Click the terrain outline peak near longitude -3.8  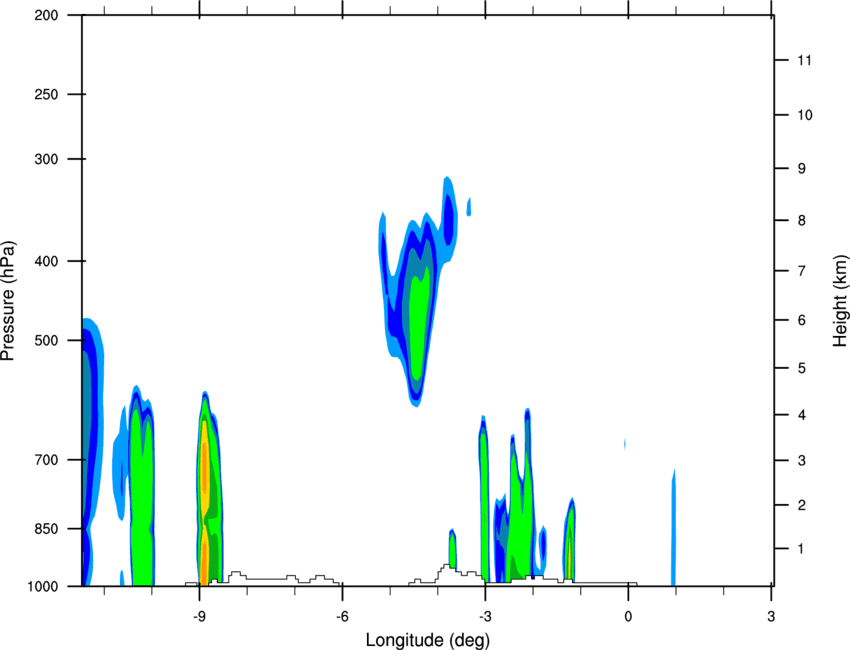click(x=447, y=567)
